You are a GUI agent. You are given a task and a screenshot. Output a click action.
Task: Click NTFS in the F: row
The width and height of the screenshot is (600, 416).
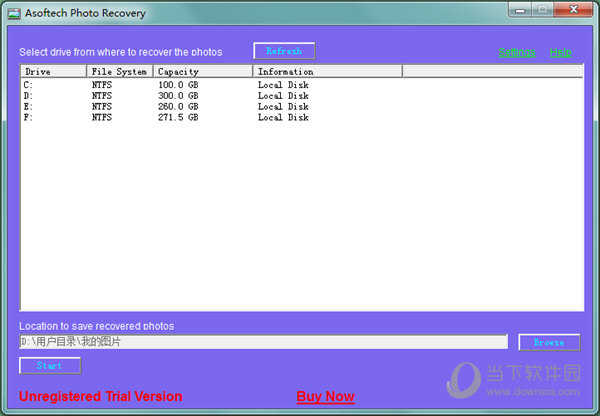coord(102,117)
